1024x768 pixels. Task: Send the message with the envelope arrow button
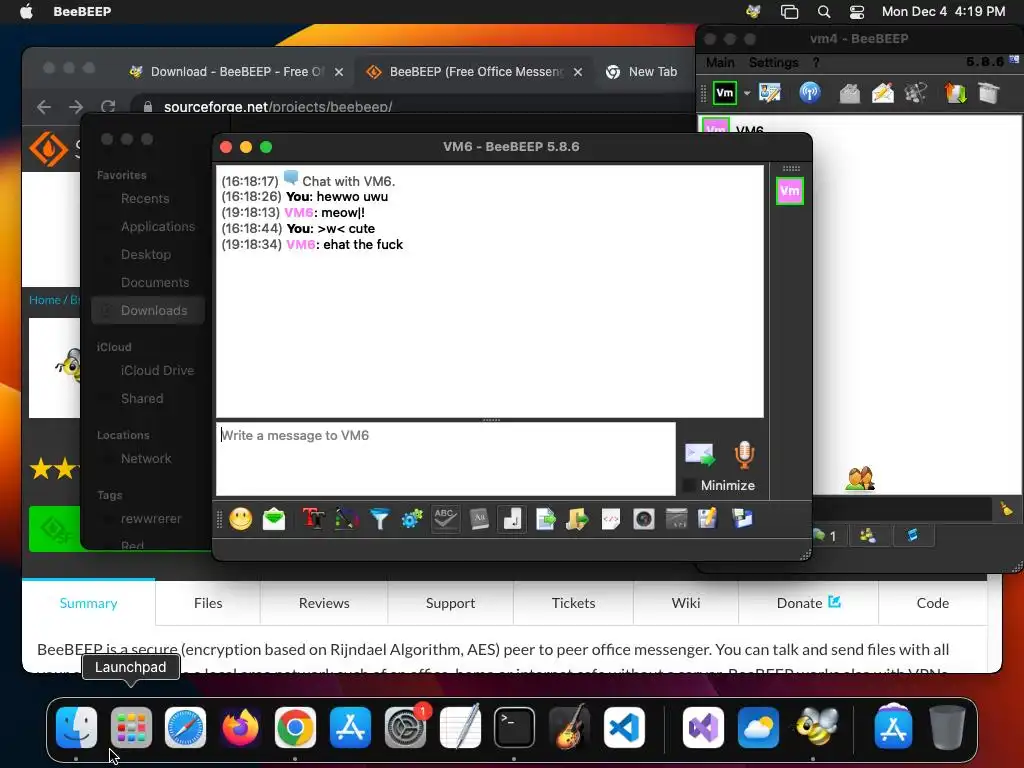click(699, 455)
